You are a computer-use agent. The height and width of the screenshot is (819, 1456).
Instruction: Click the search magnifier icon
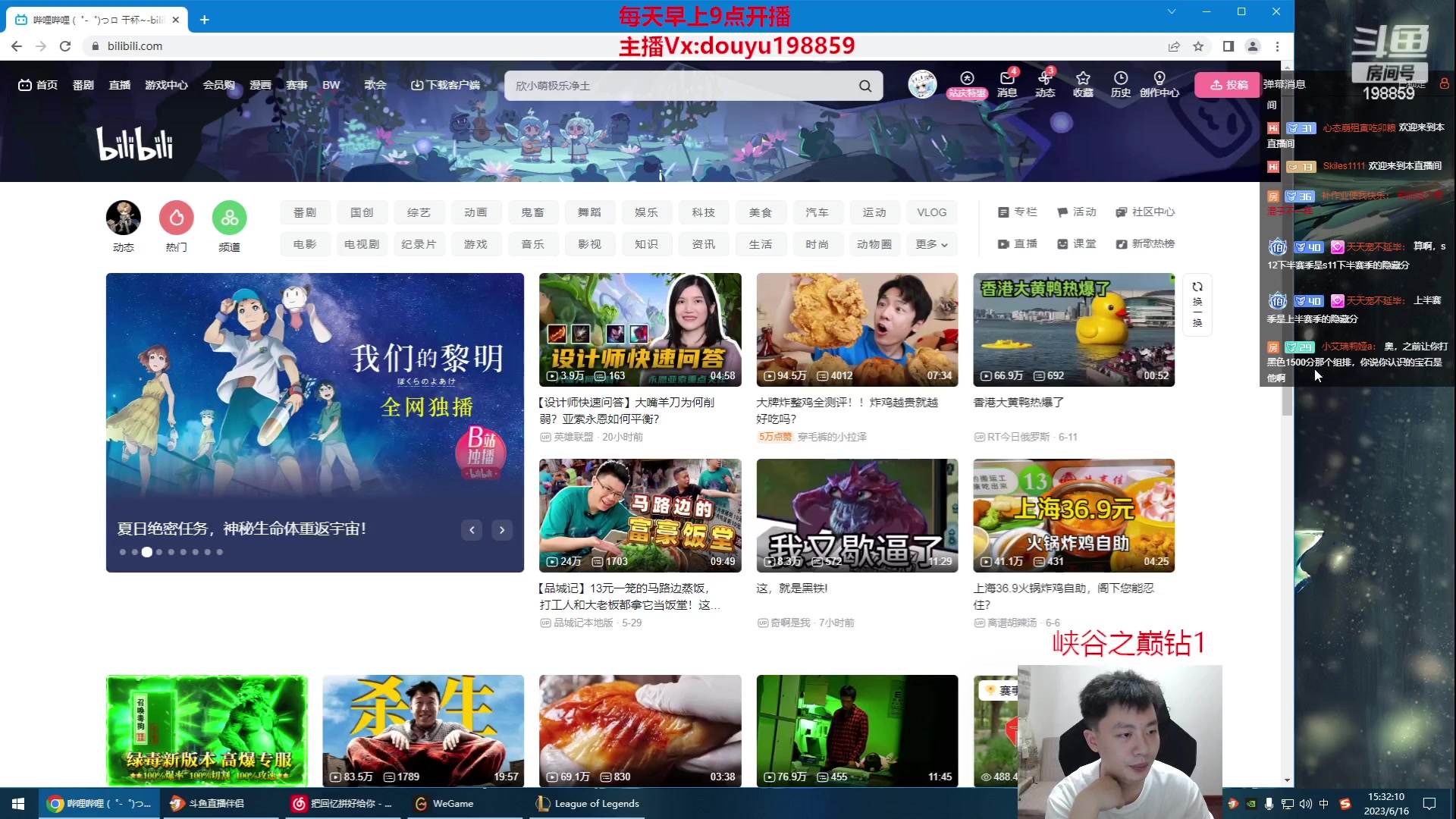(865, 86)
